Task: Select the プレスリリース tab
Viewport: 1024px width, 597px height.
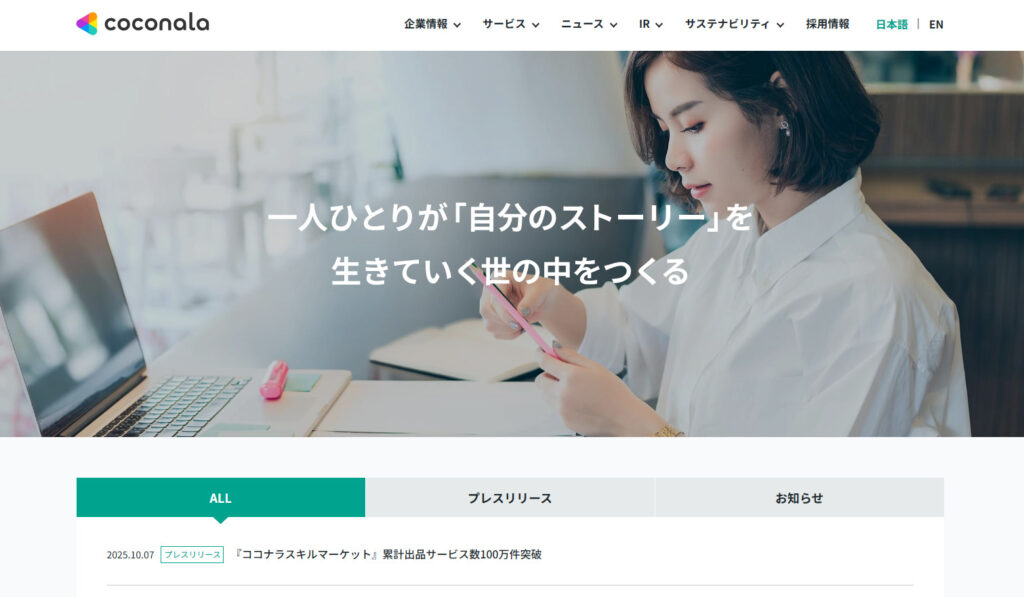Action: (509, 498)
